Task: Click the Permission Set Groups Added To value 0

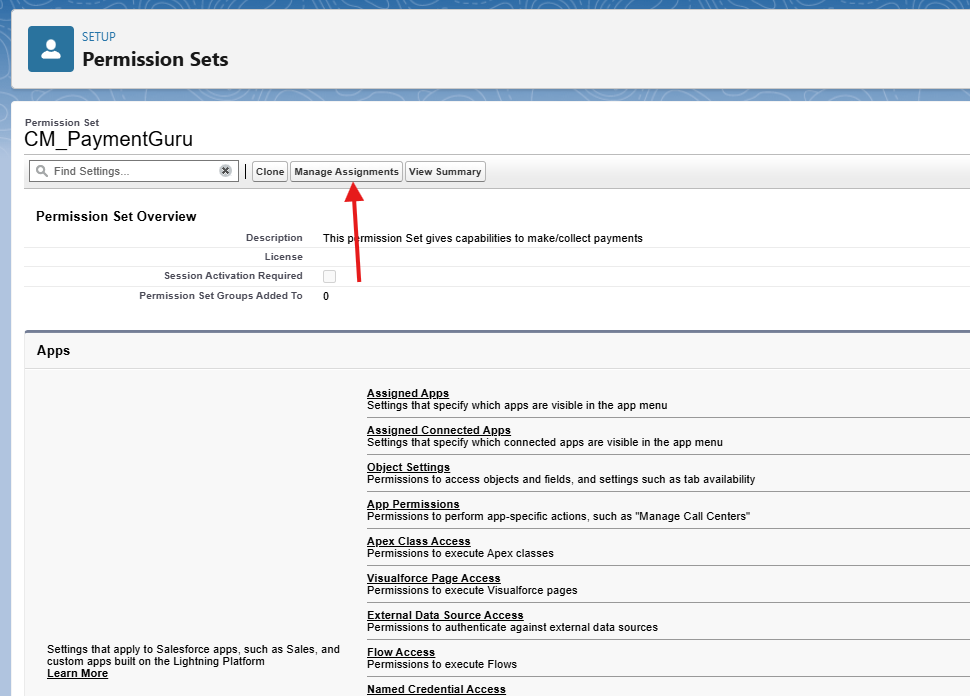Action: tap(326, 296)
